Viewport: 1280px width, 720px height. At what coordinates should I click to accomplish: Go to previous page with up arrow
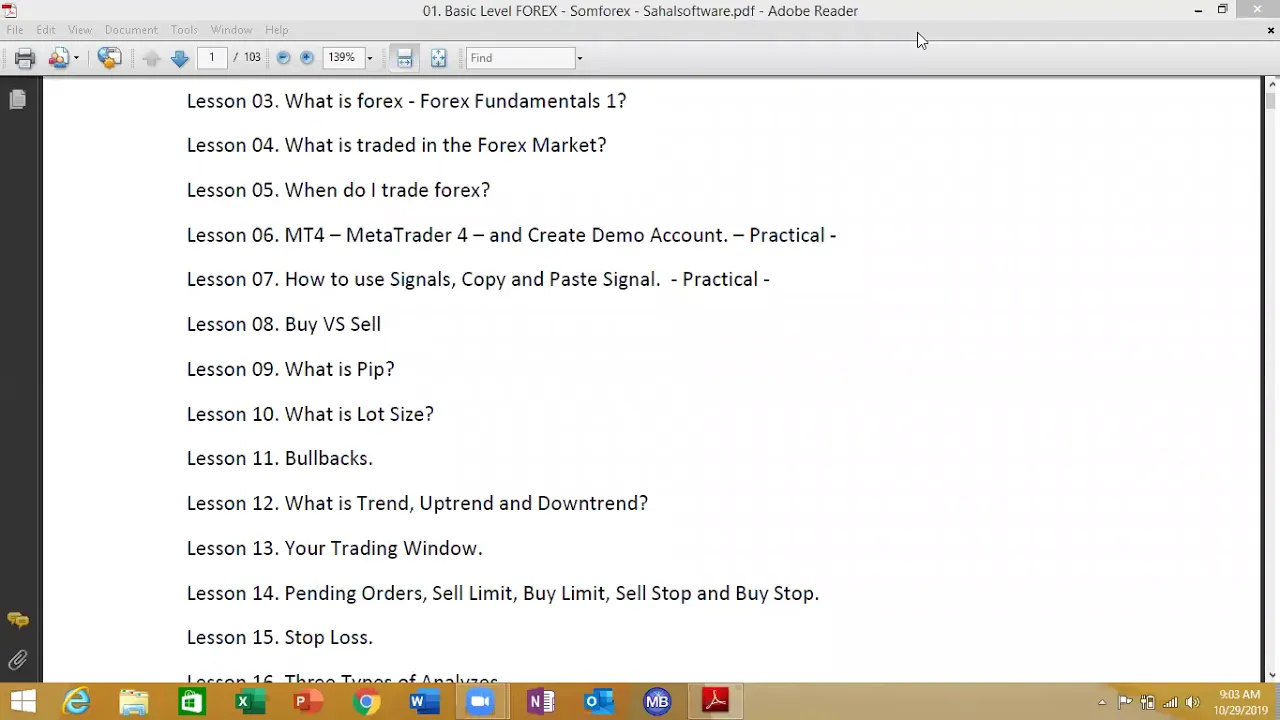coord(151,58)
